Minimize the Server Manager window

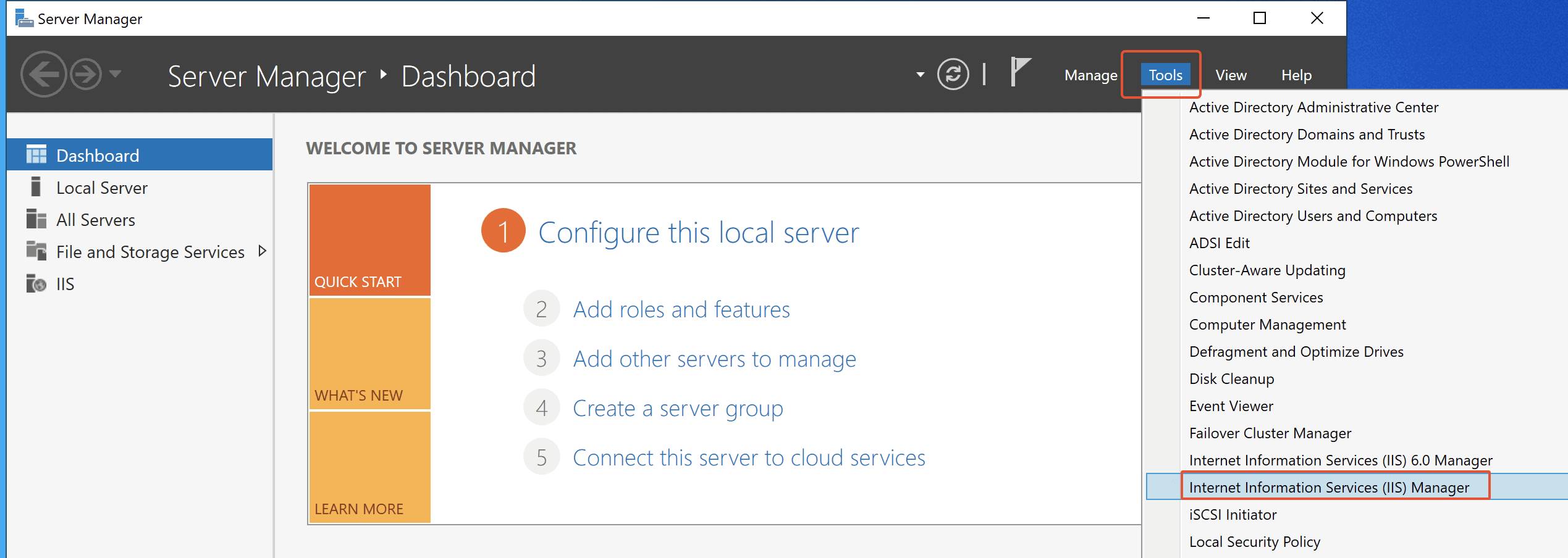(x=1203, y=19)
